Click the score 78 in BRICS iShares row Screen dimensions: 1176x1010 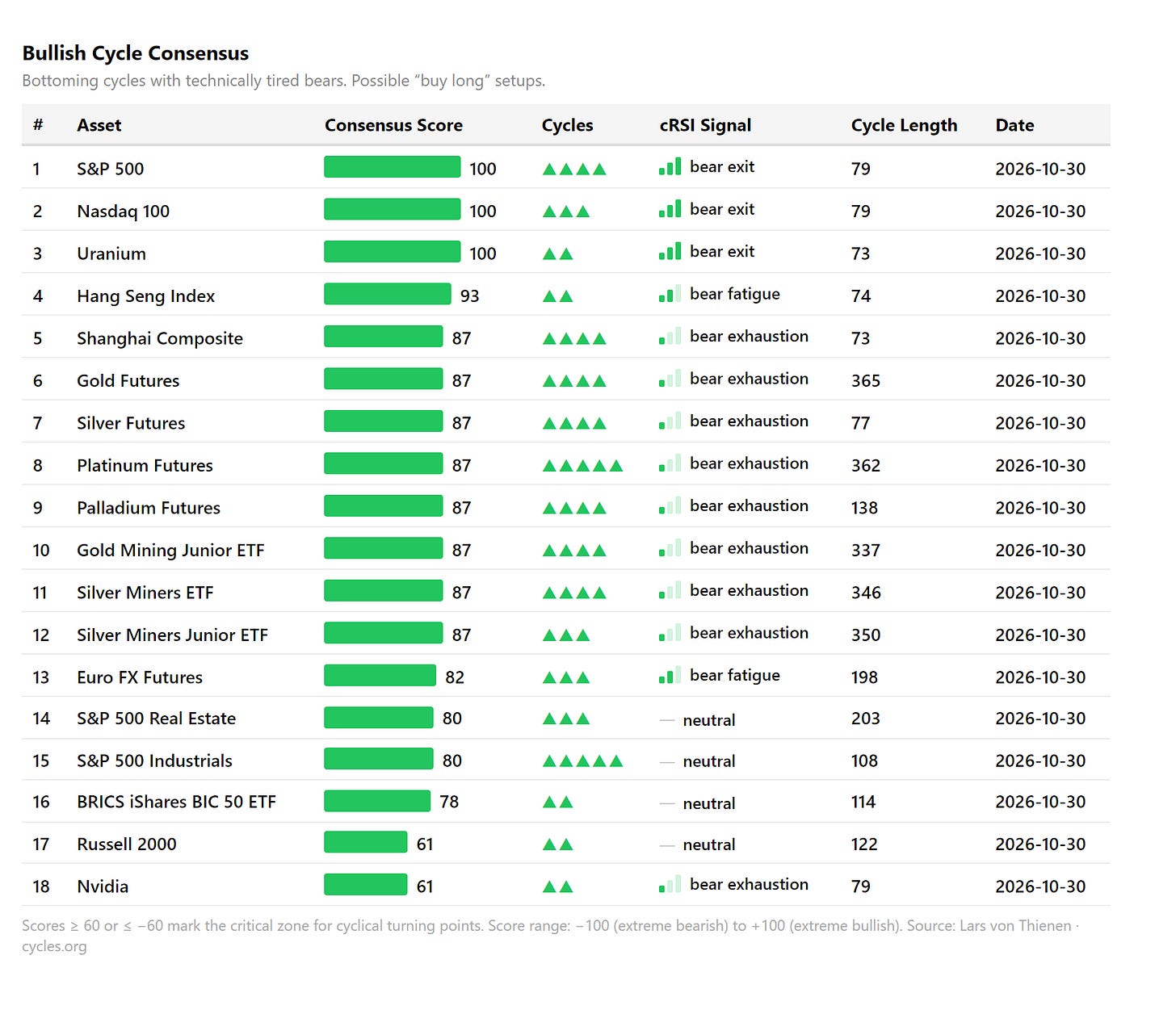click(449, 802)
